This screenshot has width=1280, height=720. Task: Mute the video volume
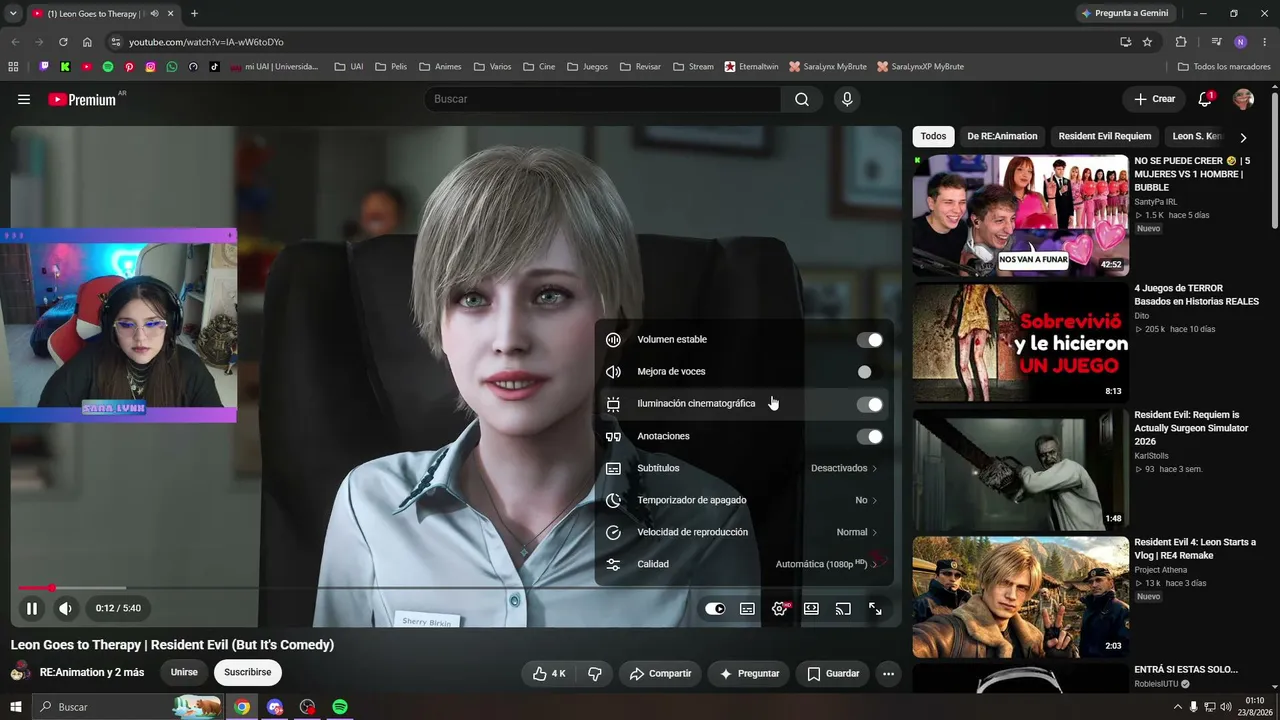tap(65, 608)
